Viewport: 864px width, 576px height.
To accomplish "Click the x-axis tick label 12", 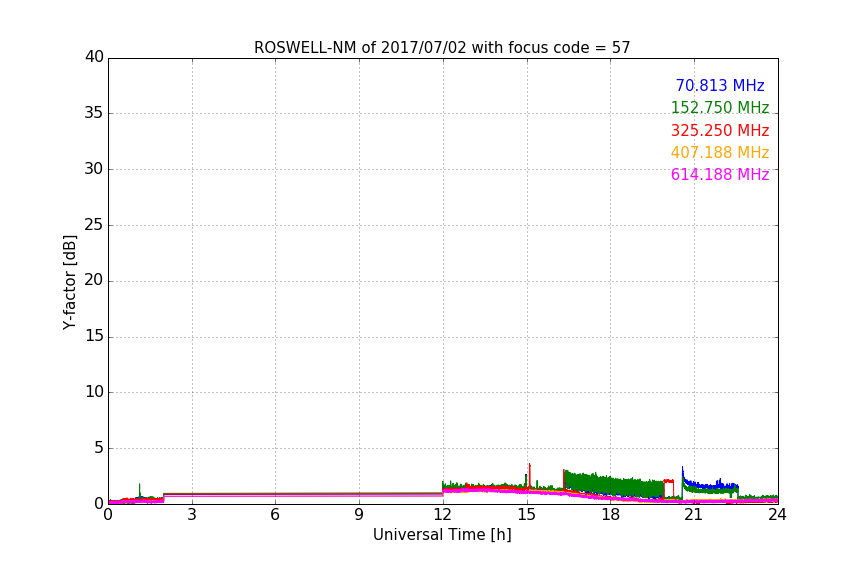I will [x=442, y=515].
